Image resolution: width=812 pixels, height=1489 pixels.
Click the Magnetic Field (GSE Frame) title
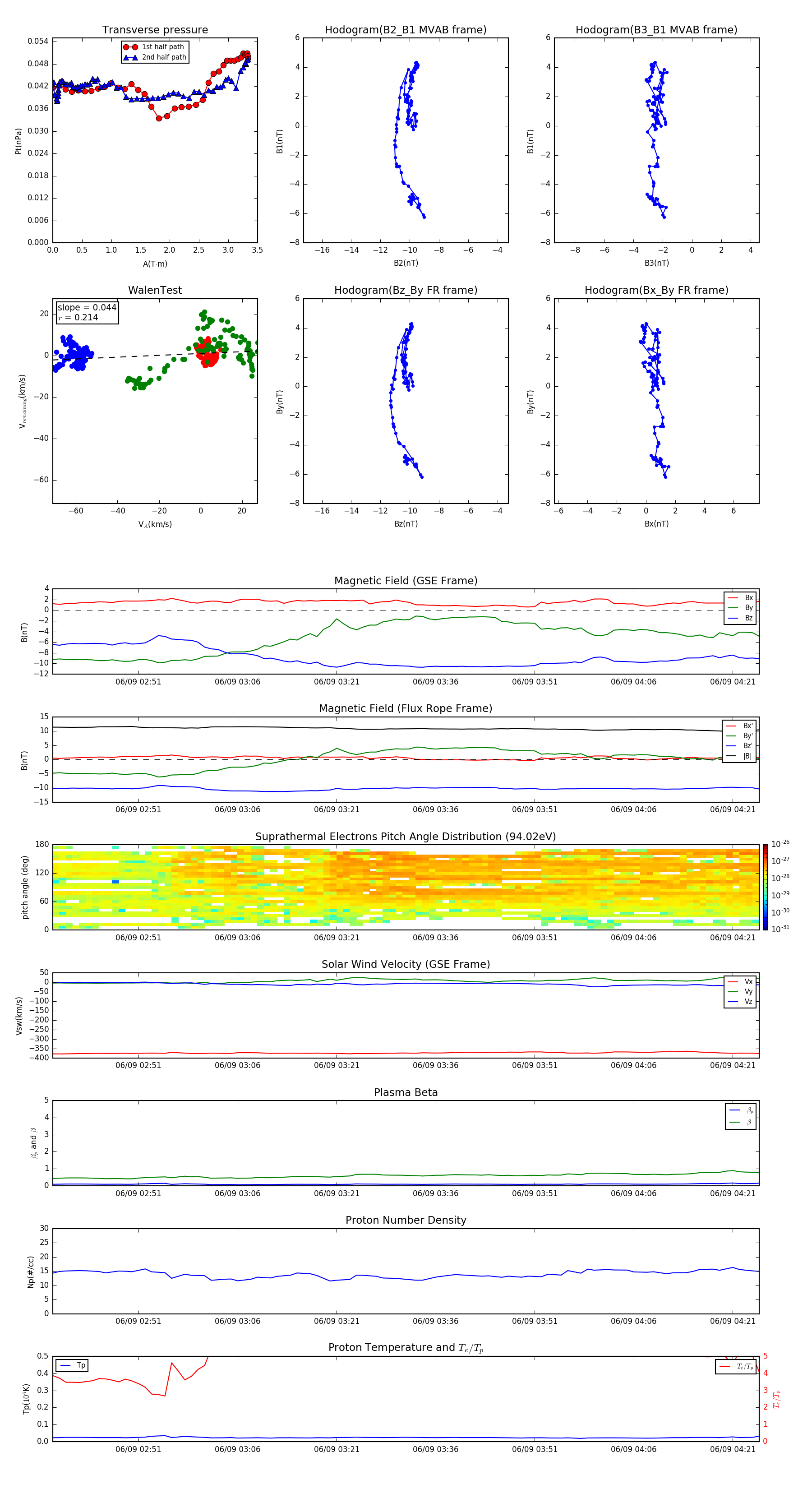coord(406,581)
